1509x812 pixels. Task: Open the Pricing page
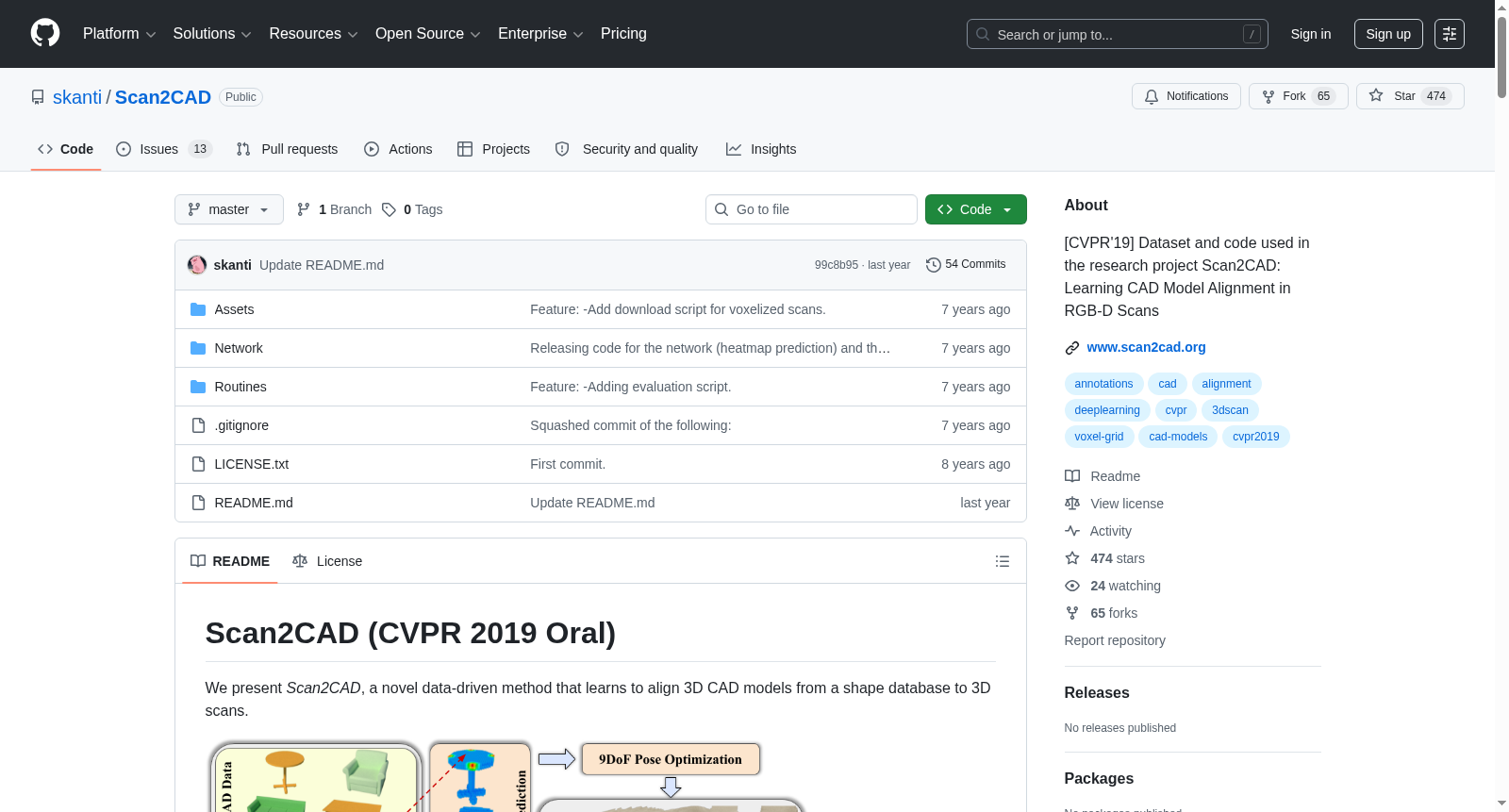pos(623,34)
